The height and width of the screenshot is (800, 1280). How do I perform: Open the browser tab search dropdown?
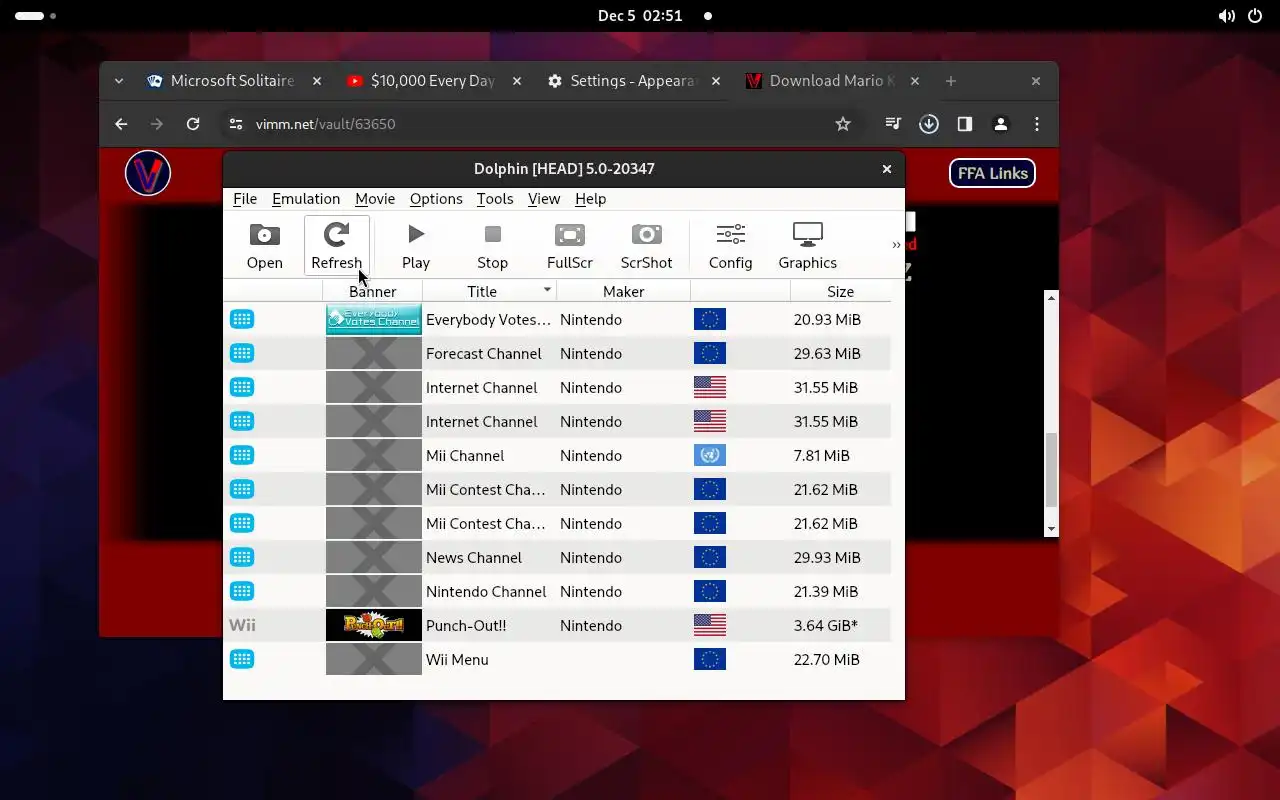point(119,81)
